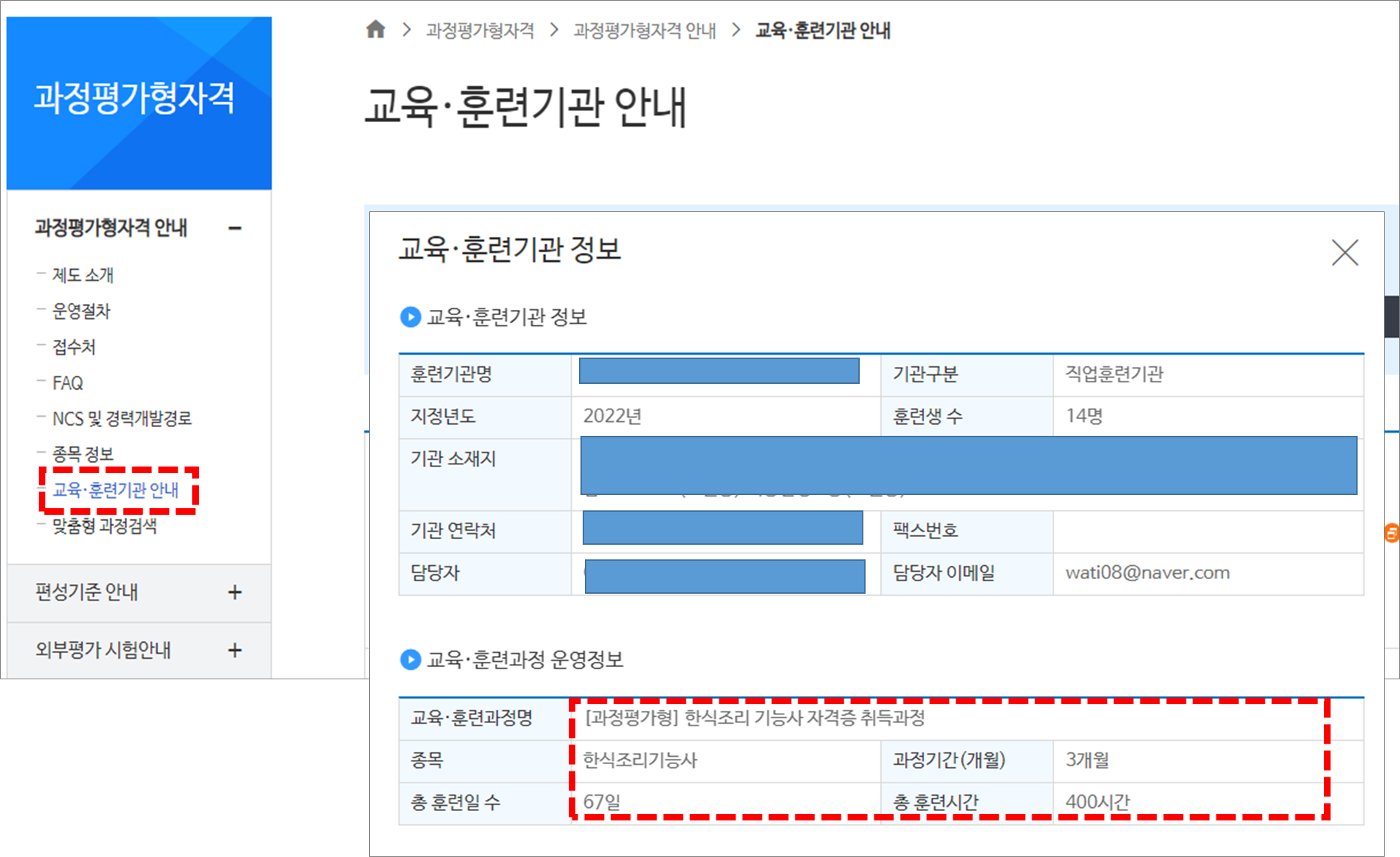Click the home icon in the breadcrumb
Image resolution: width=1400 pixels, height=857 pixels.
[376, 30]
